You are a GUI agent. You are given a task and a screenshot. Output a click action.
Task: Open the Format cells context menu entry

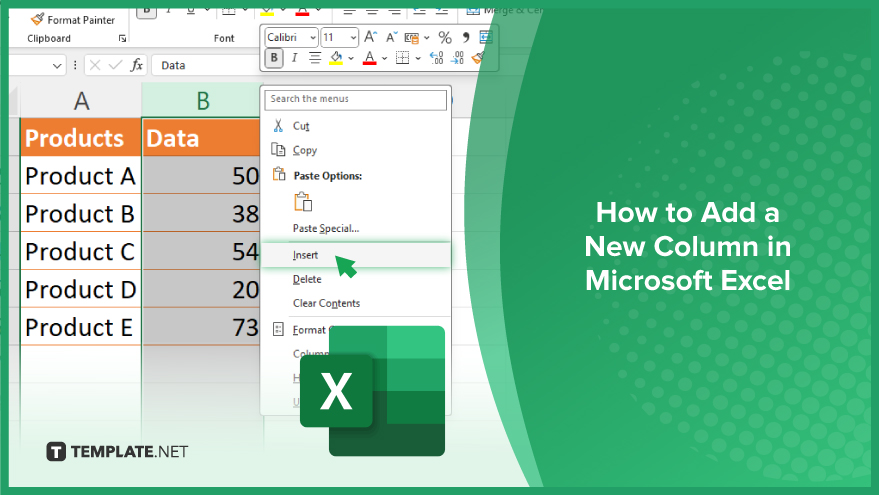tap(309, 330)
